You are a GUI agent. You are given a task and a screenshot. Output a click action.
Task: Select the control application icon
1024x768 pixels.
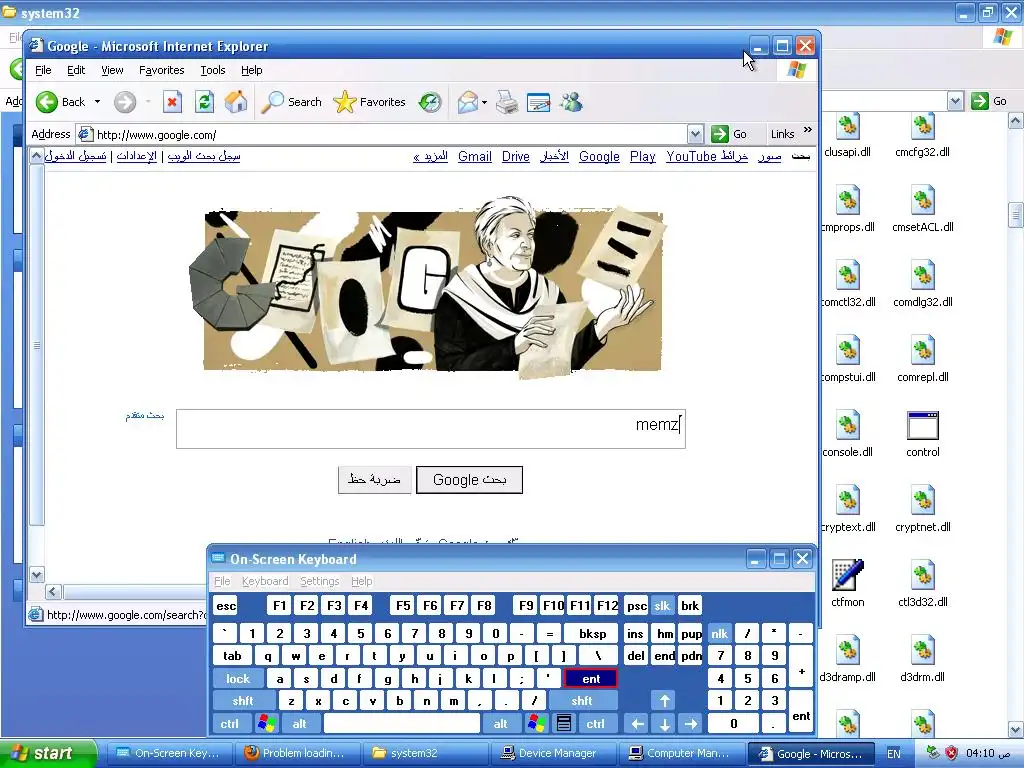[x=923, y=426]
